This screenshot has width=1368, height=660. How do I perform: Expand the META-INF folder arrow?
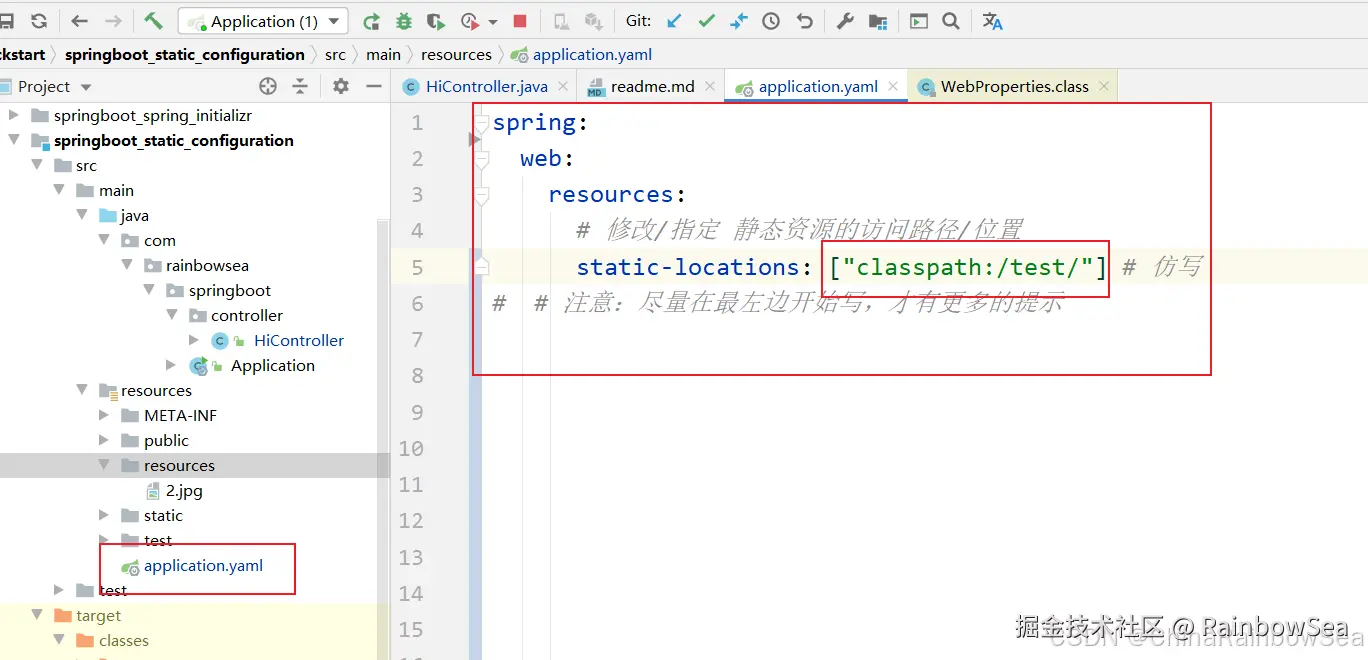[x=104, y=415]
